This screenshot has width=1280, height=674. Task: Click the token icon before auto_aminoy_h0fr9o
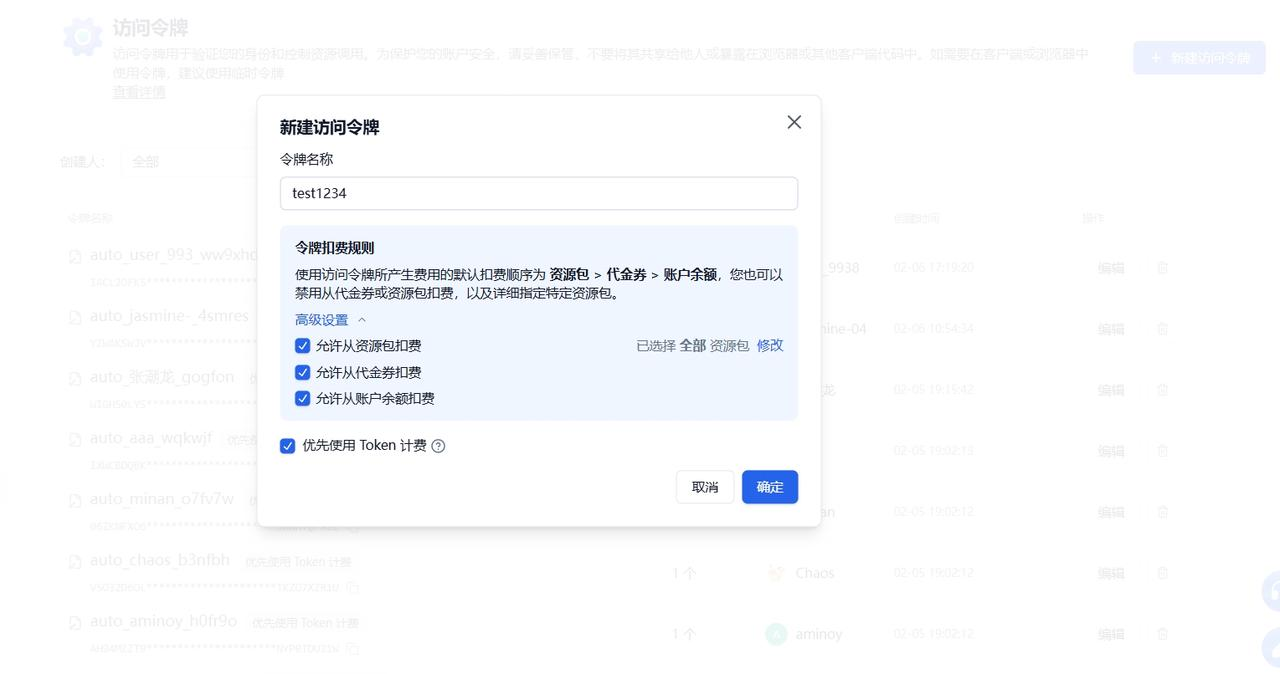pos(75,623)
